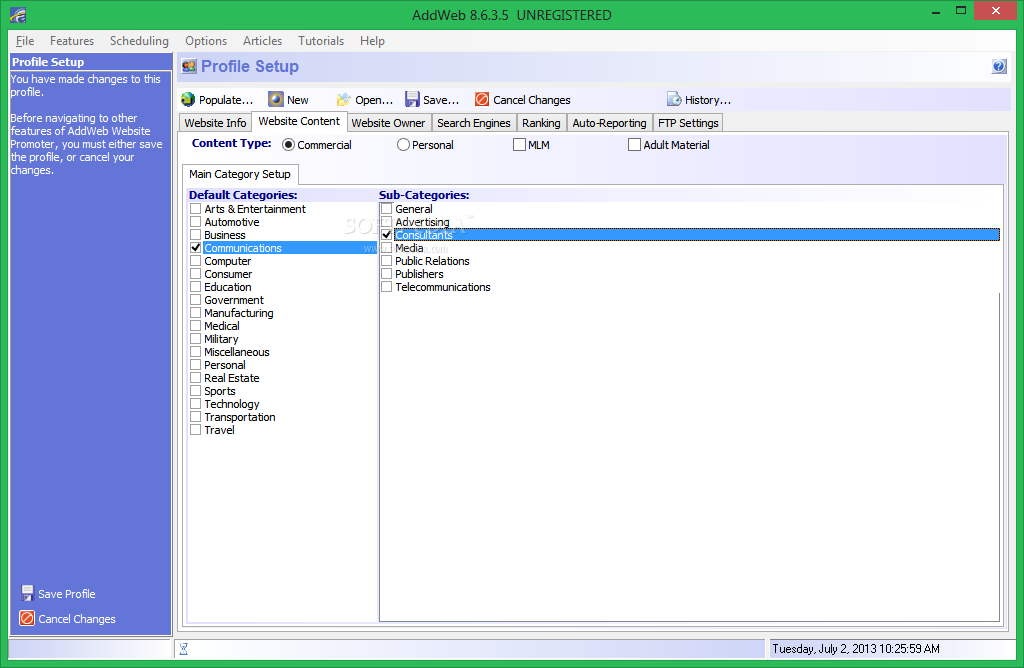This screenshot has height=668, width=1024.
Task: Click the date and time in status bar
Action: (856, 648)
